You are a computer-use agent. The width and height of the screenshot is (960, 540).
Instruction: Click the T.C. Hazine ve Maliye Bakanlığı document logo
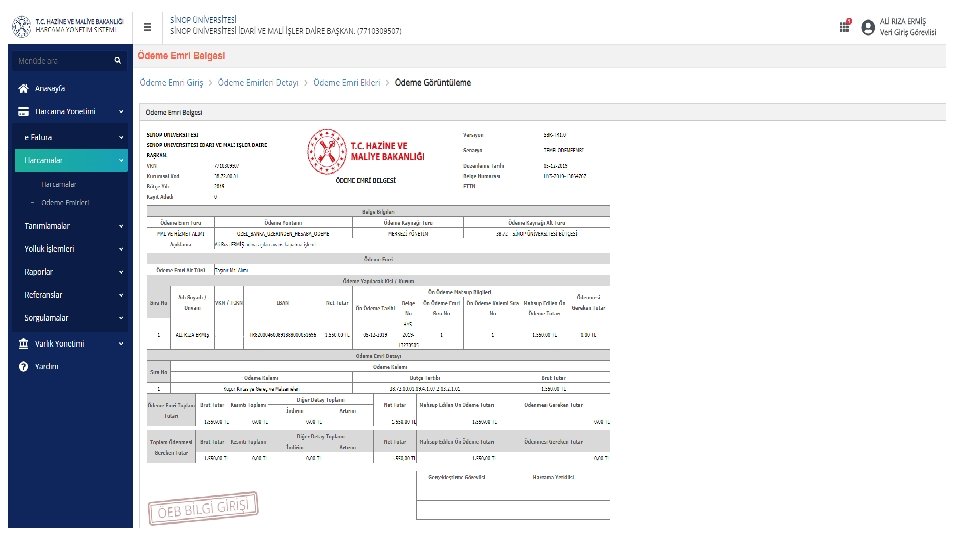click(x=366, y=151)
